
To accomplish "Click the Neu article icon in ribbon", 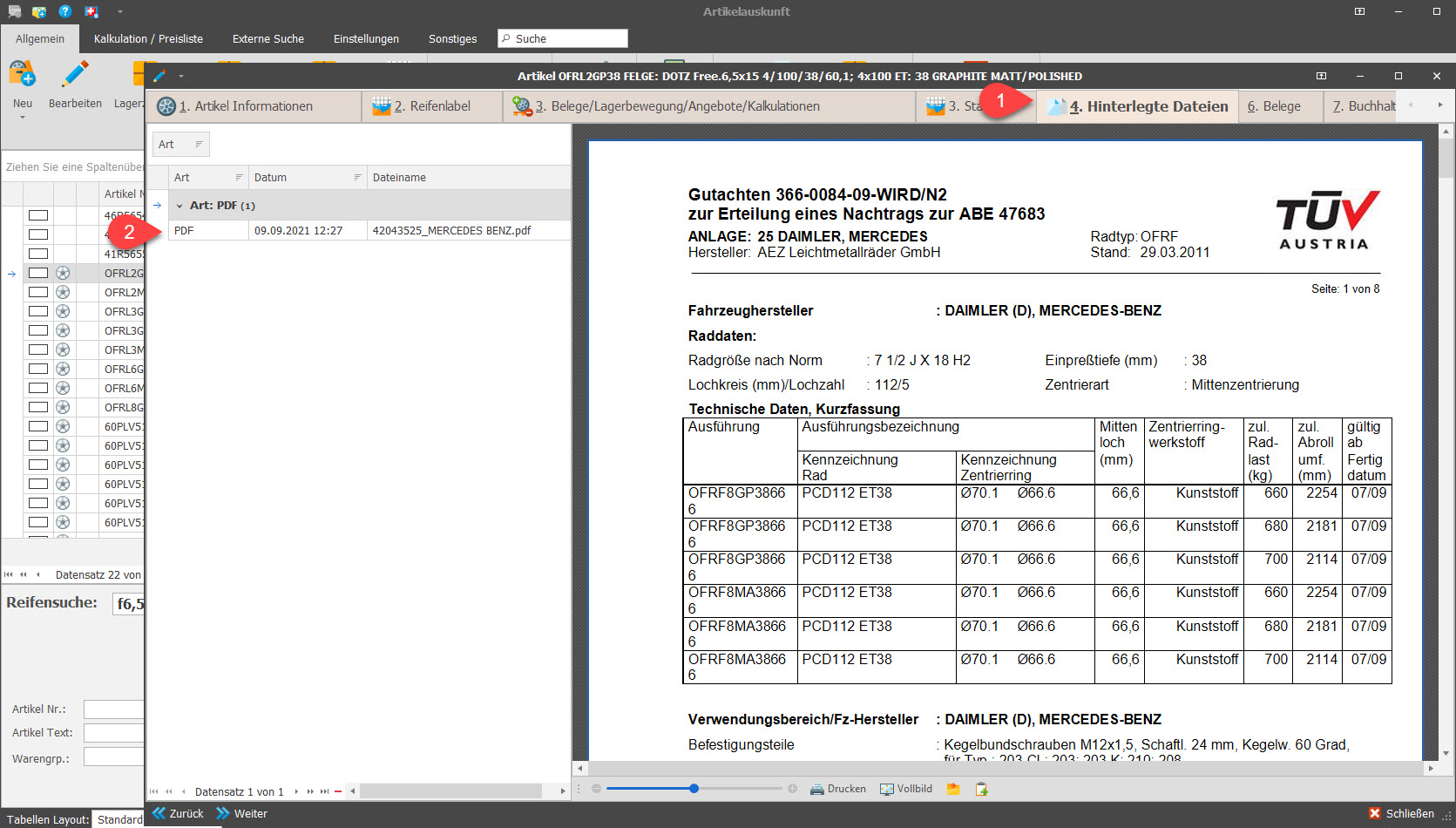I will tap(22, 75).
